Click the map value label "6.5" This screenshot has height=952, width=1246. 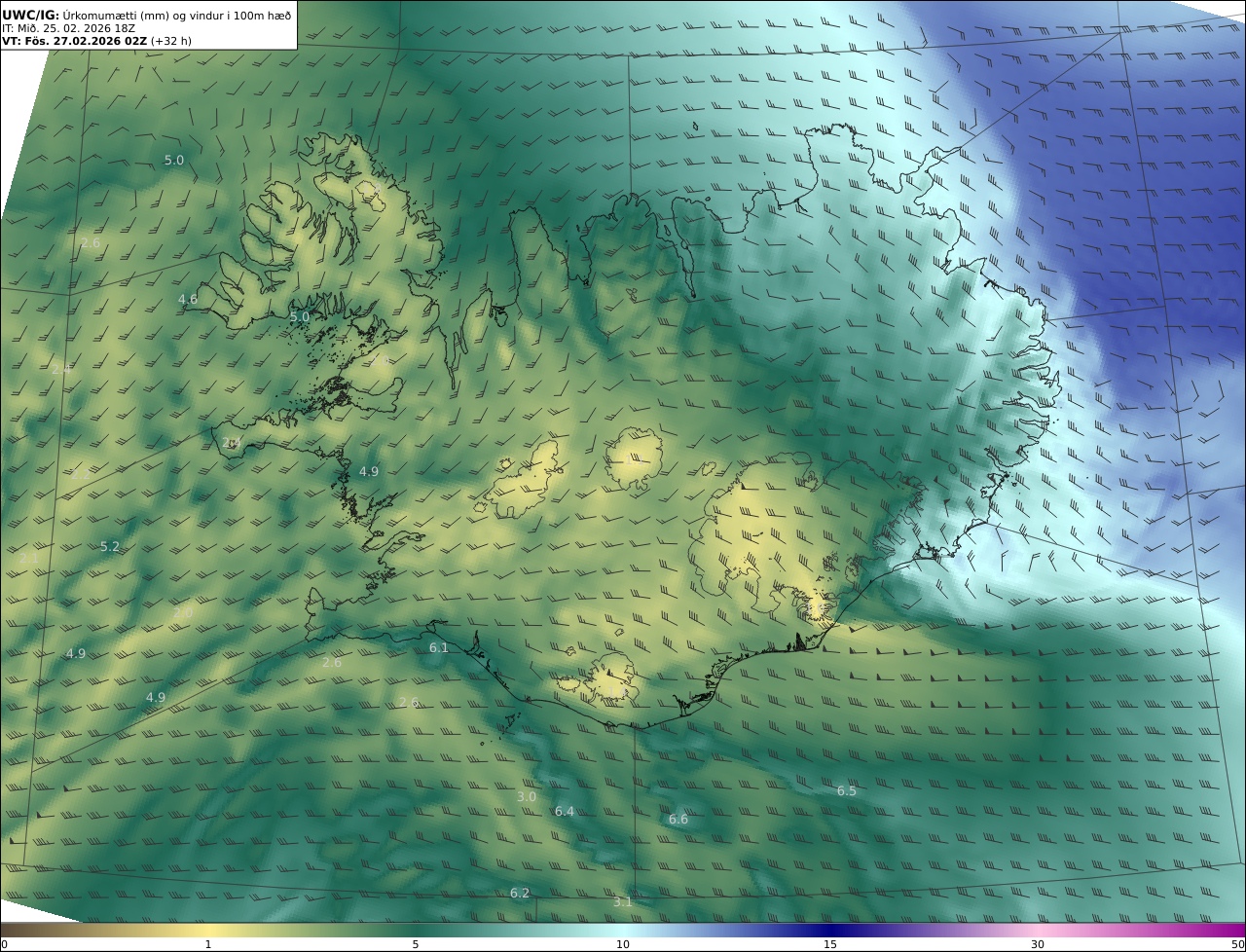point(847,791)
